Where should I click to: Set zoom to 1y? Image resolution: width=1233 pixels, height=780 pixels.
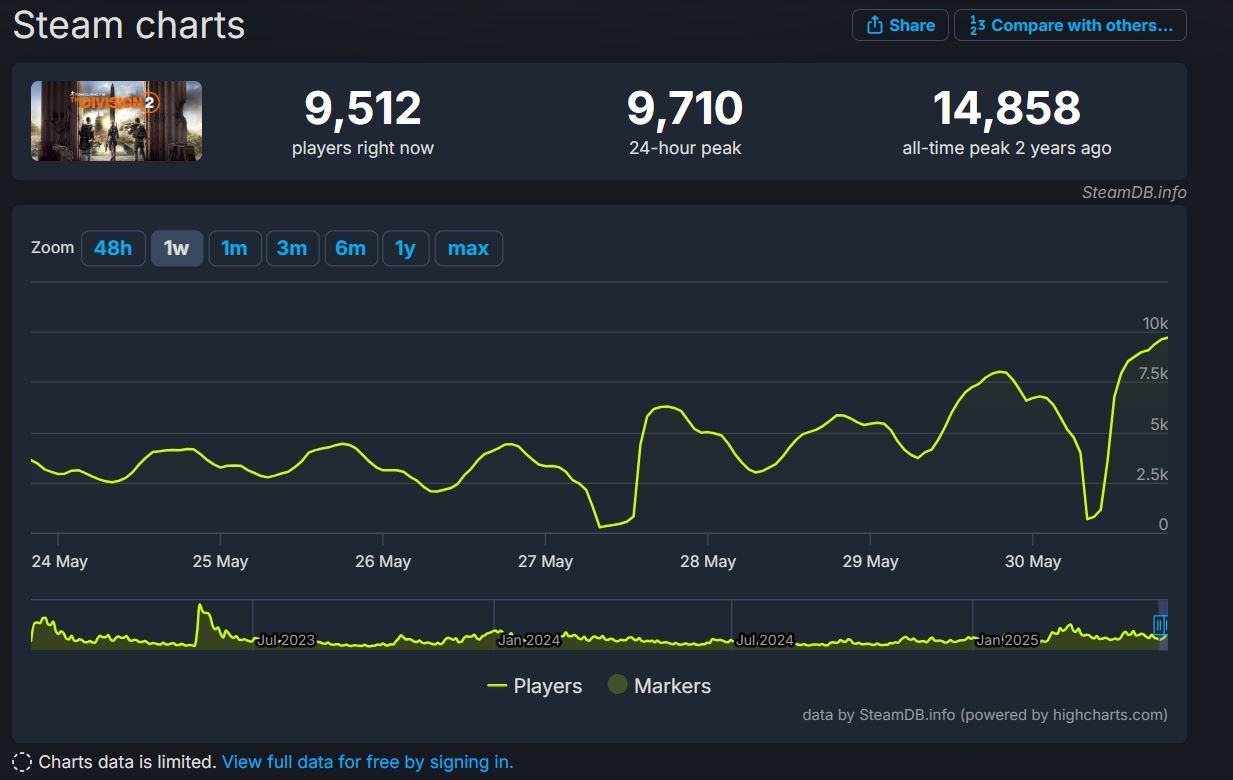tap(406, 248)
